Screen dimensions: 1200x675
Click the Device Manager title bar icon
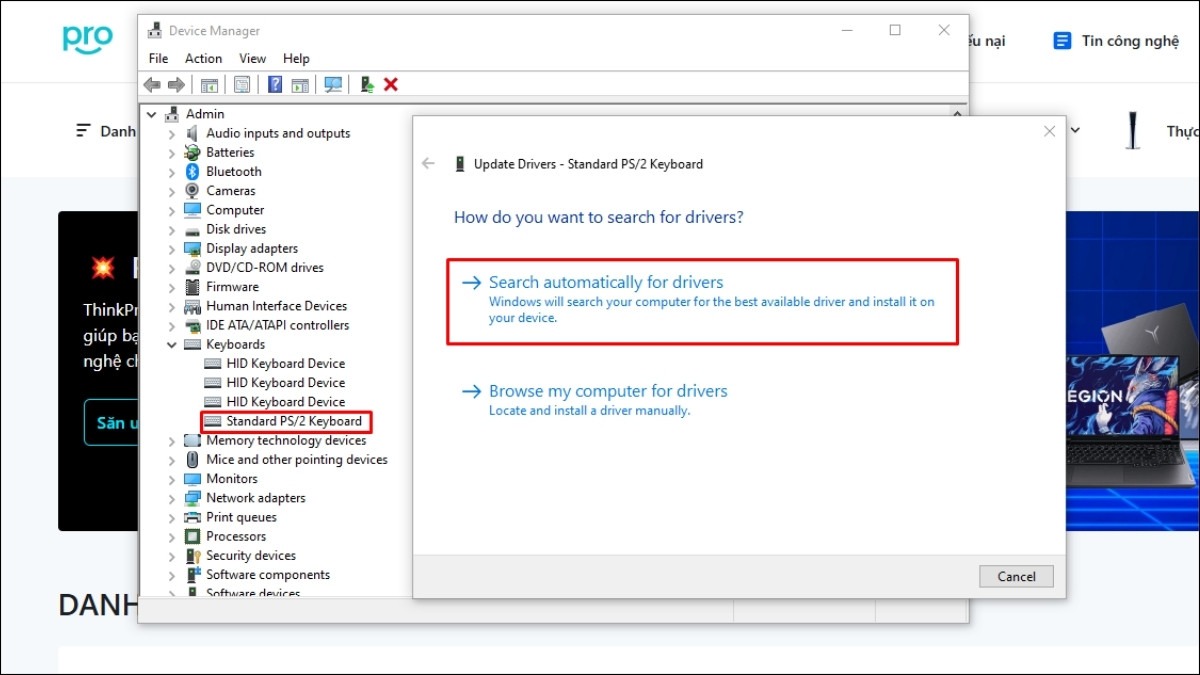[154, 31]
